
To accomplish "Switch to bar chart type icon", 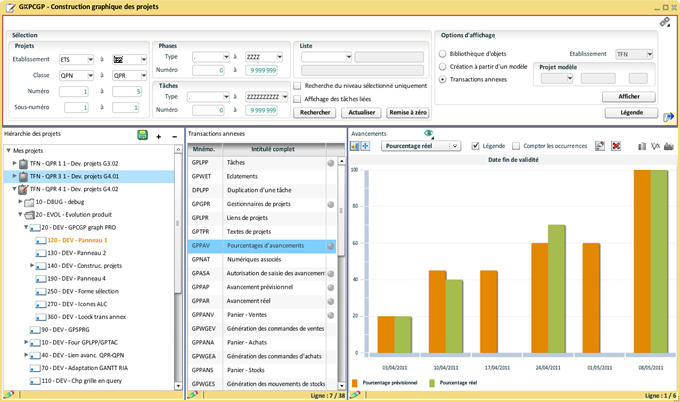I will 641,146.
